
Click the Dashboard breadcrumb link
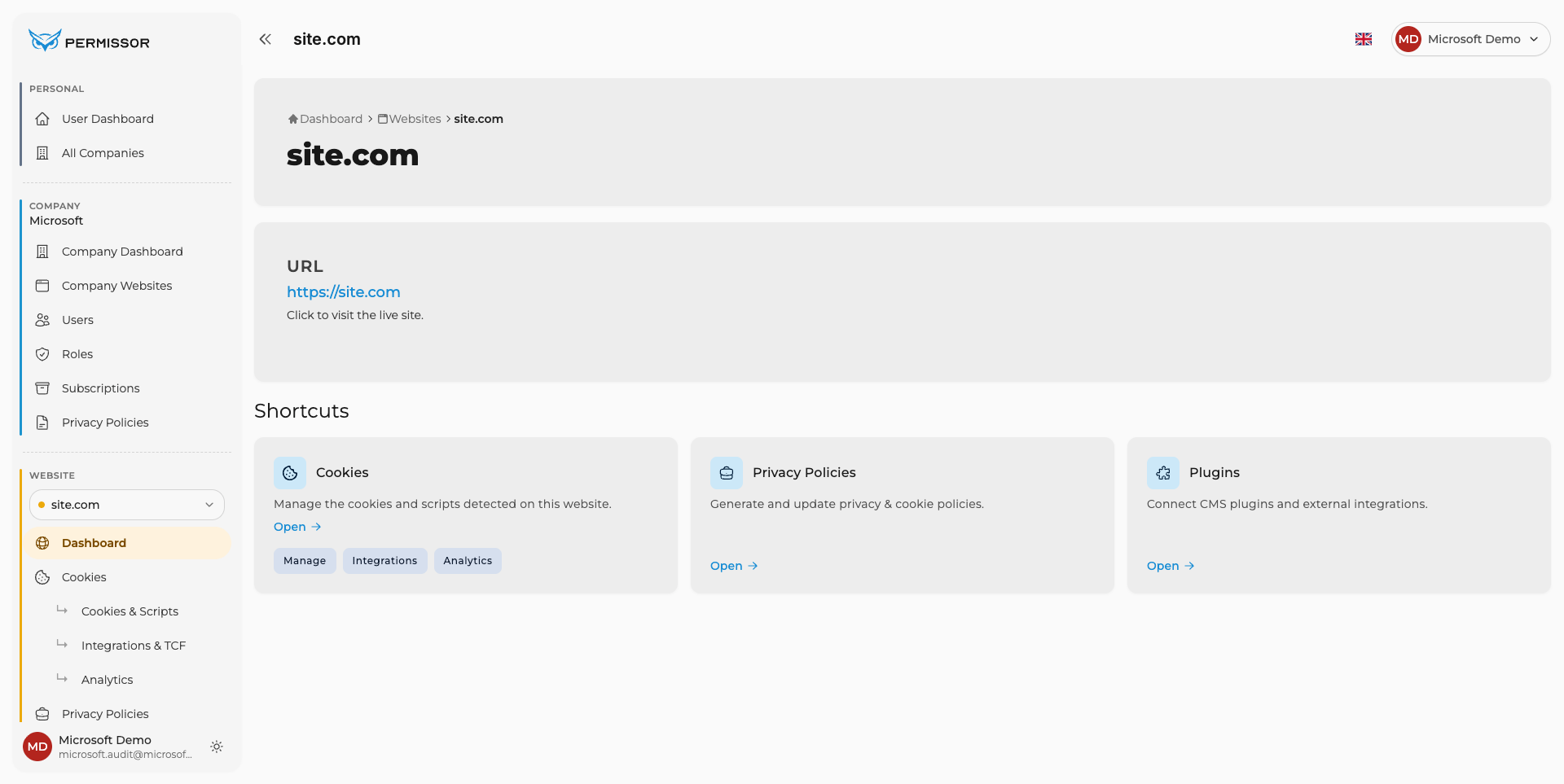coord(331,119)
